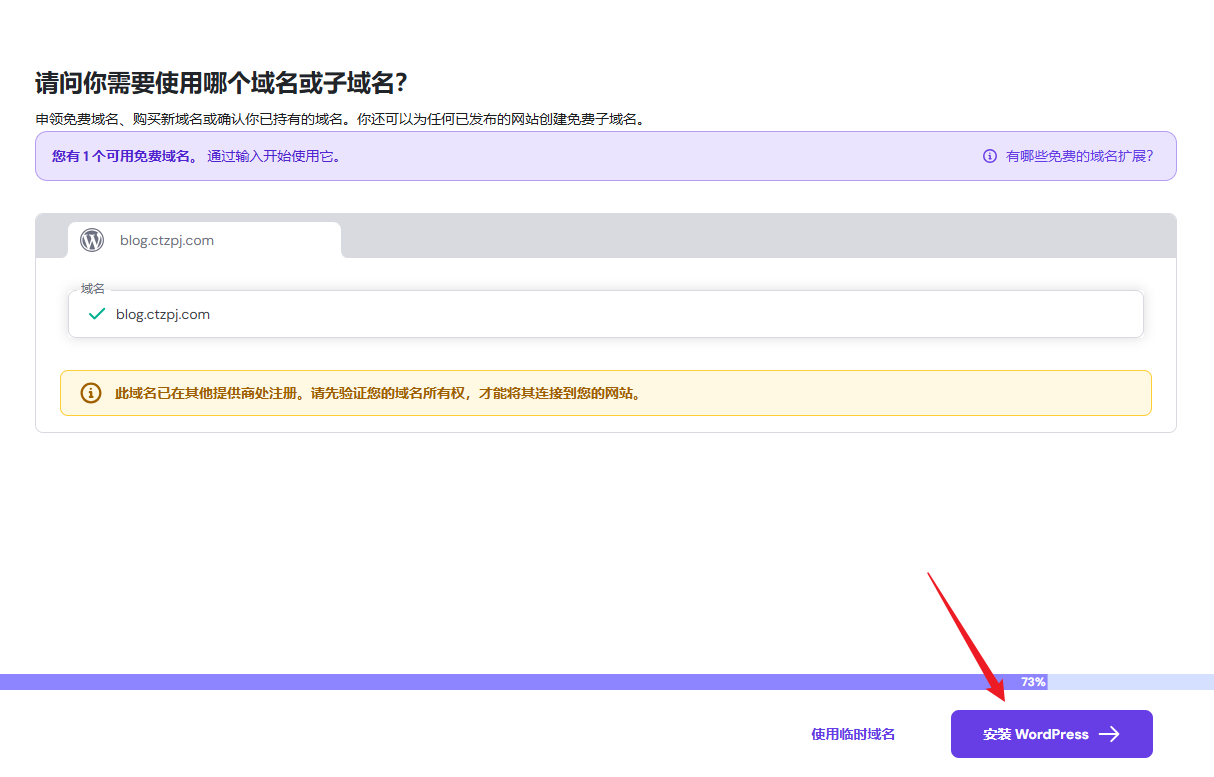Click the unfilled end of the progress bar
Viewport: 1214px width, 777px height.
tap(1130, 682)
